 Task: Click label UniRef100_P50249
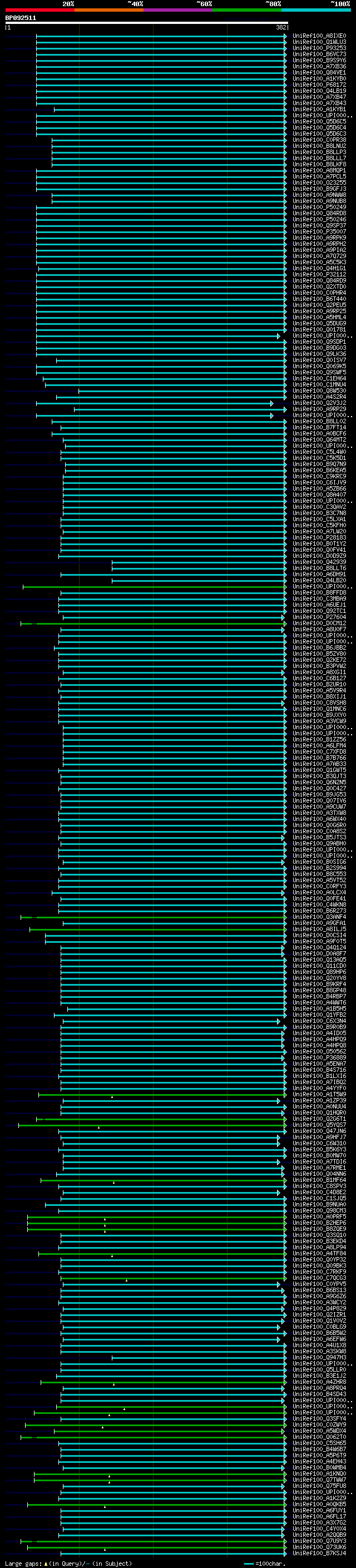click(319, 207)
